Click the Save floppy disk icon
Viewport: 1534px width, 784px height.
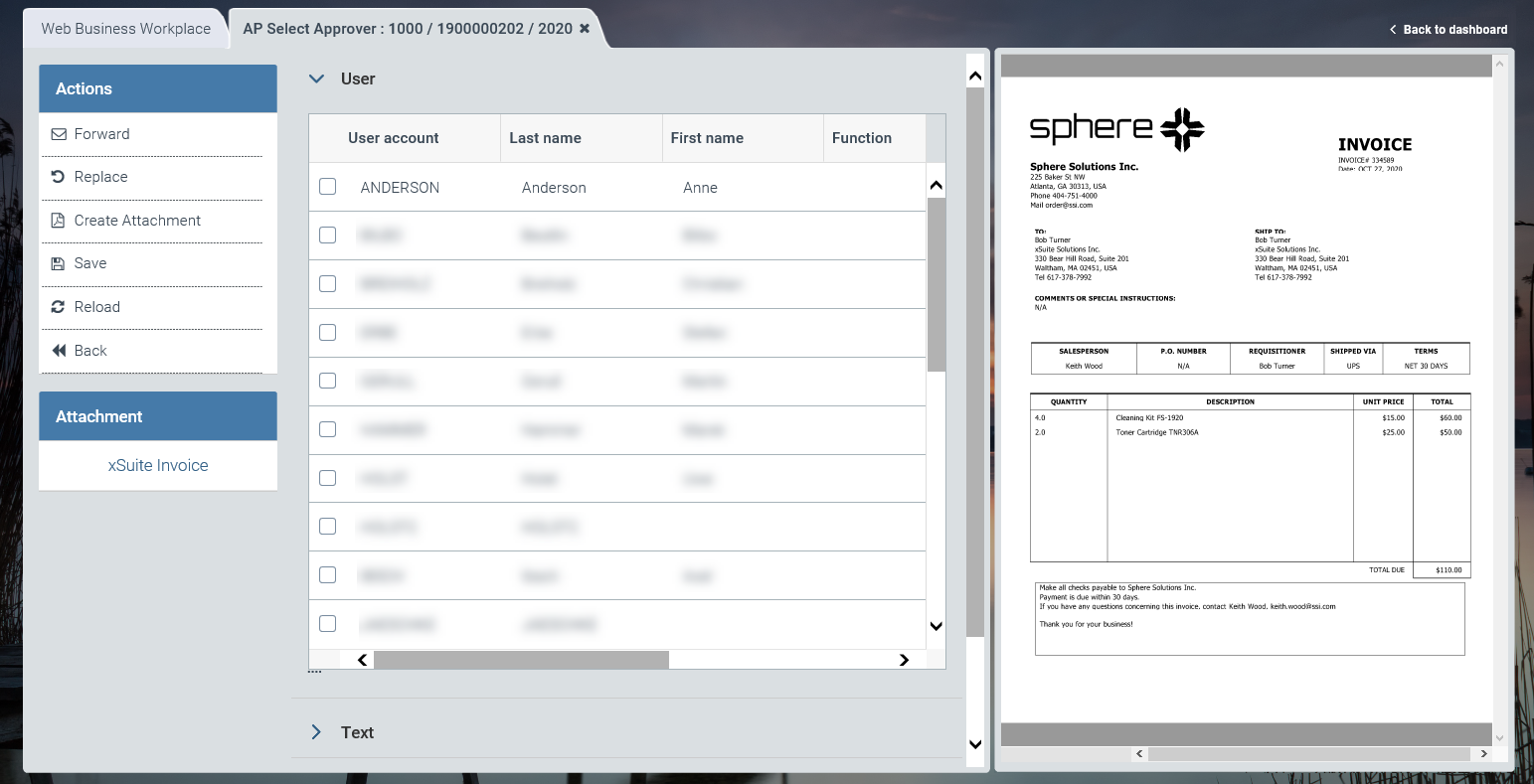59,263
